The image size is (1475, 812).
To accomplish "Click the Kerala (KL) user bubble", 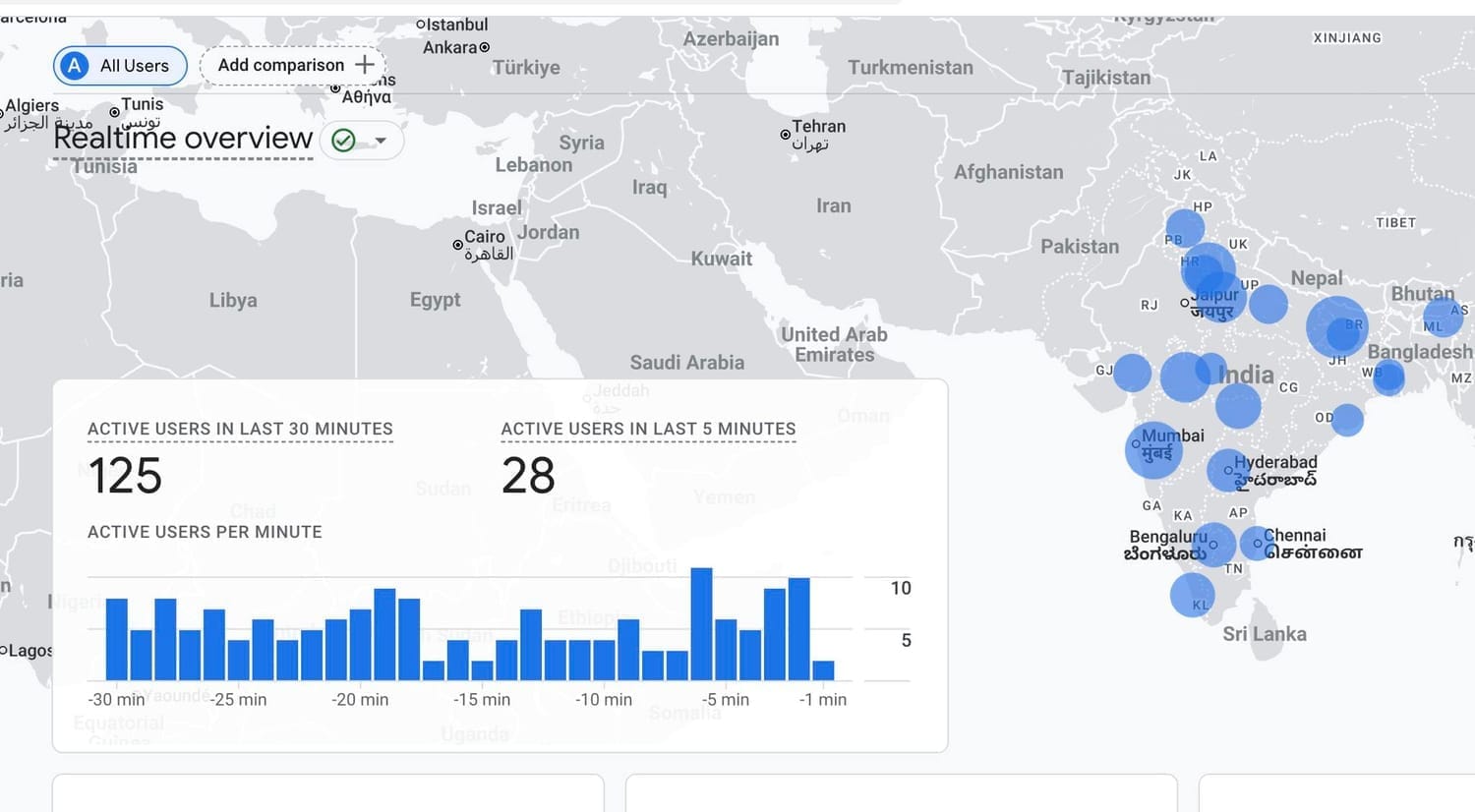I will [1193, 595].
